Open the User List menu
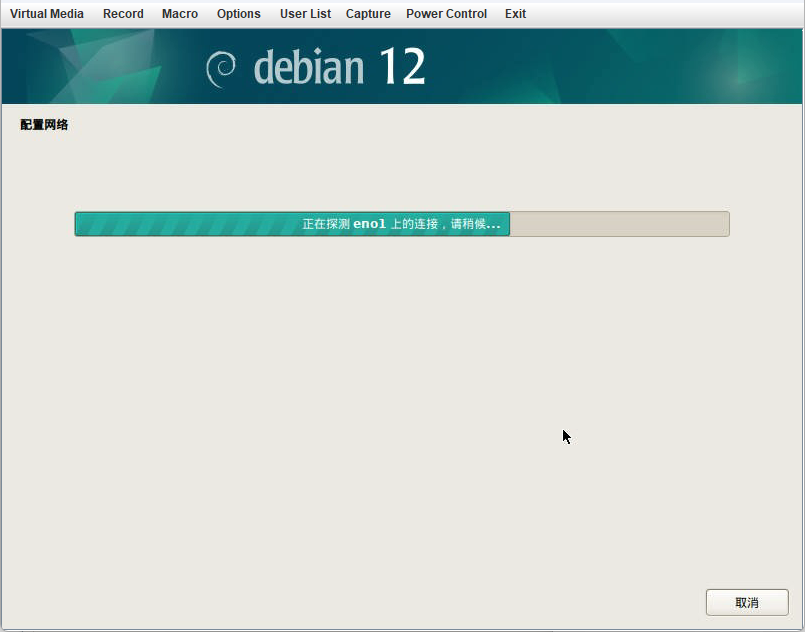The width and height of the screenshot is (805, 632). pos(305,14)
